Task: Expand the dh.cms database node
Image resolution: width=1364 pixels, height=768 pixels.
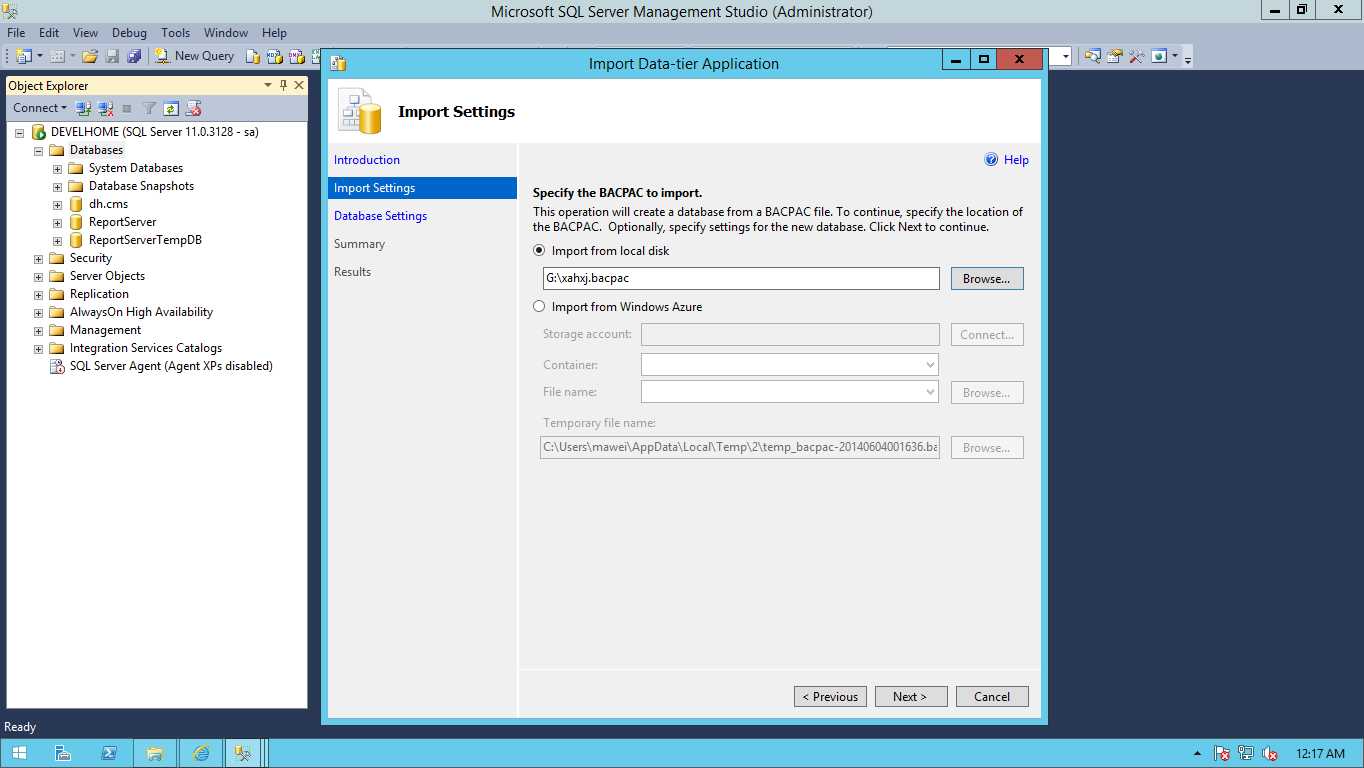Action: point(57,204)
